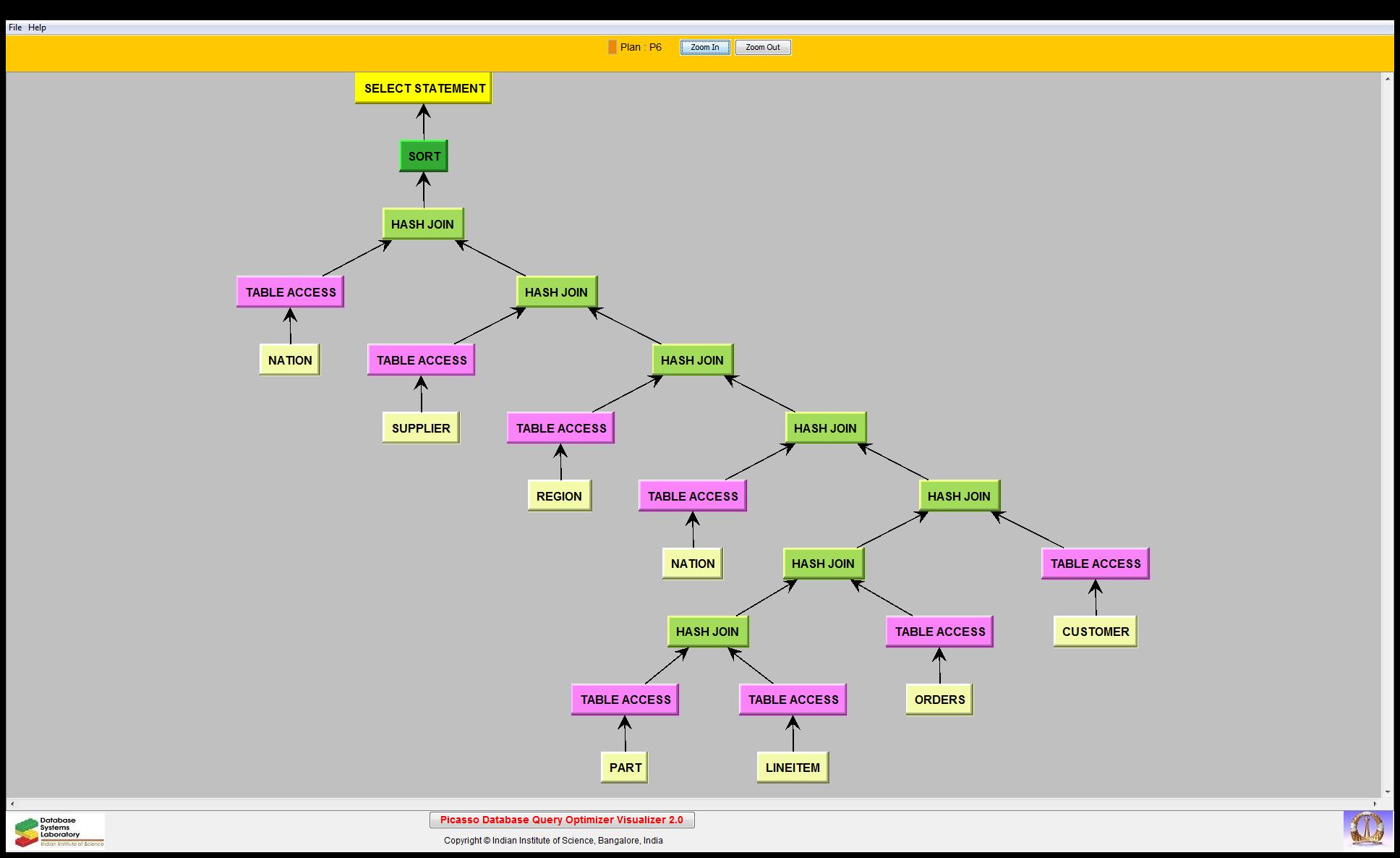
Task: Click the LINEITEM table node
Action: tap(793, 768)
